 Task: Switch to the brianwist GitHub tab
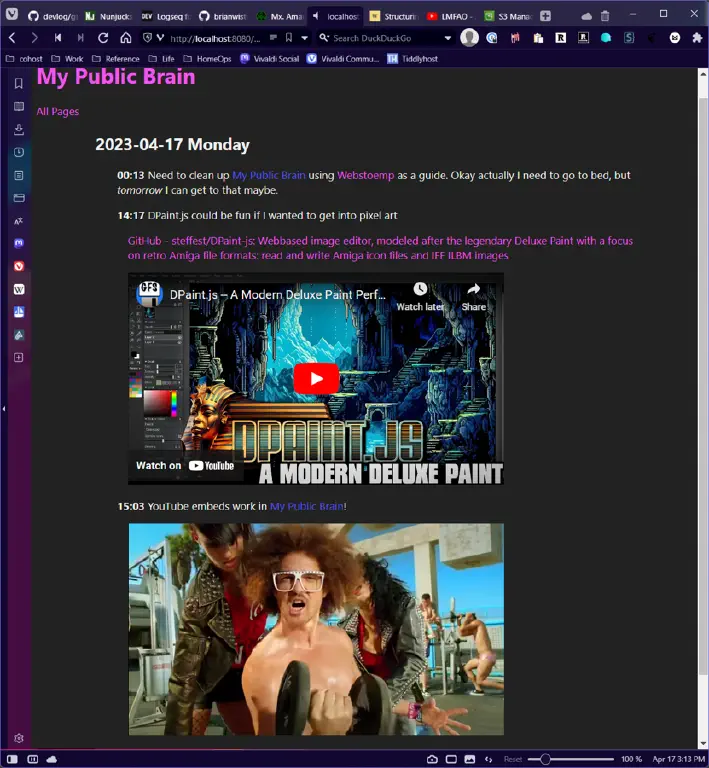pos(223,16)
